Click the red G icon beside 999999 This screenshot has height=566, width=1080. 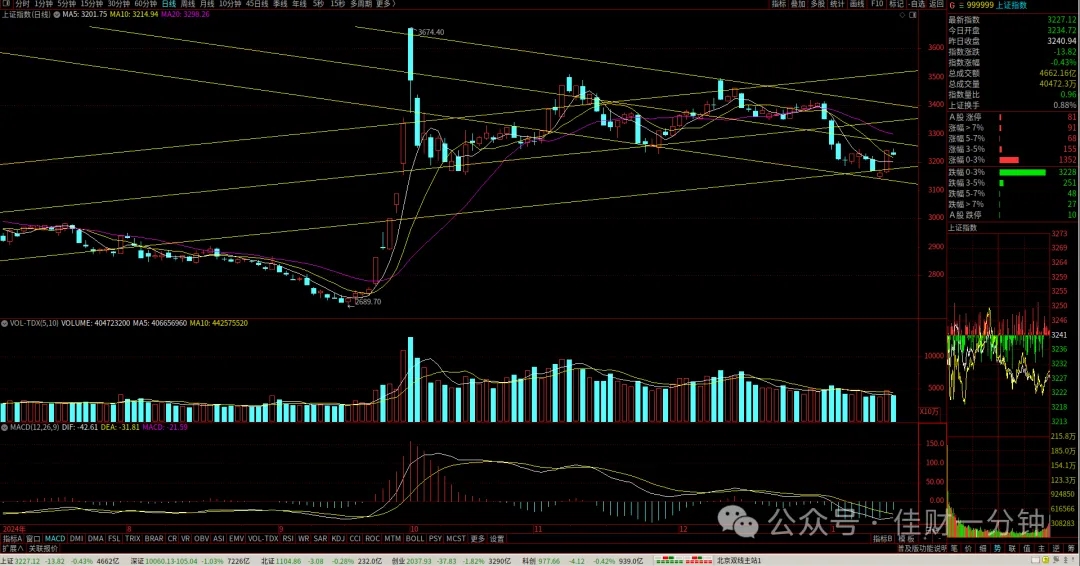[952, 6]
